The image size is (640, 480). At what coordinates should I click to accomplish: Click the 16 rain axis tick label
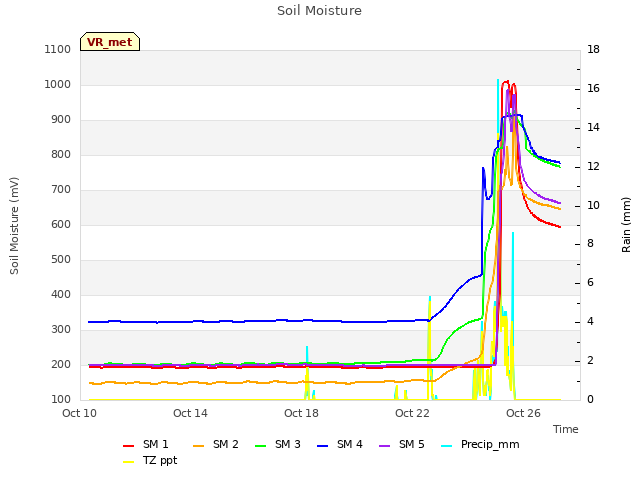[x=593, y=89]
